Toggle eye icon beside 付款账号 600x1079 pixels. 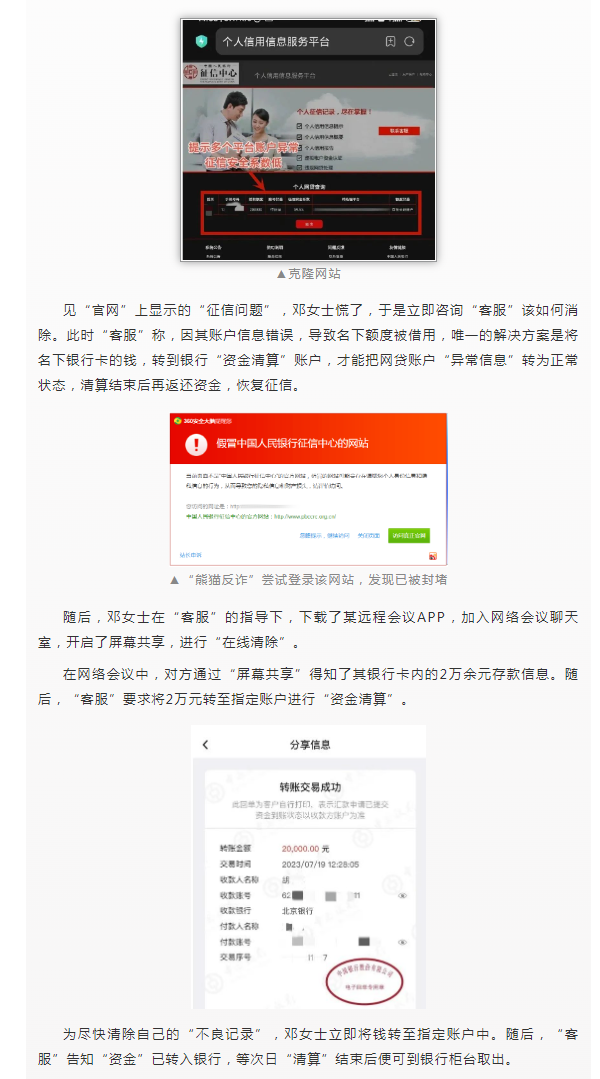click(x=403, y=942)
